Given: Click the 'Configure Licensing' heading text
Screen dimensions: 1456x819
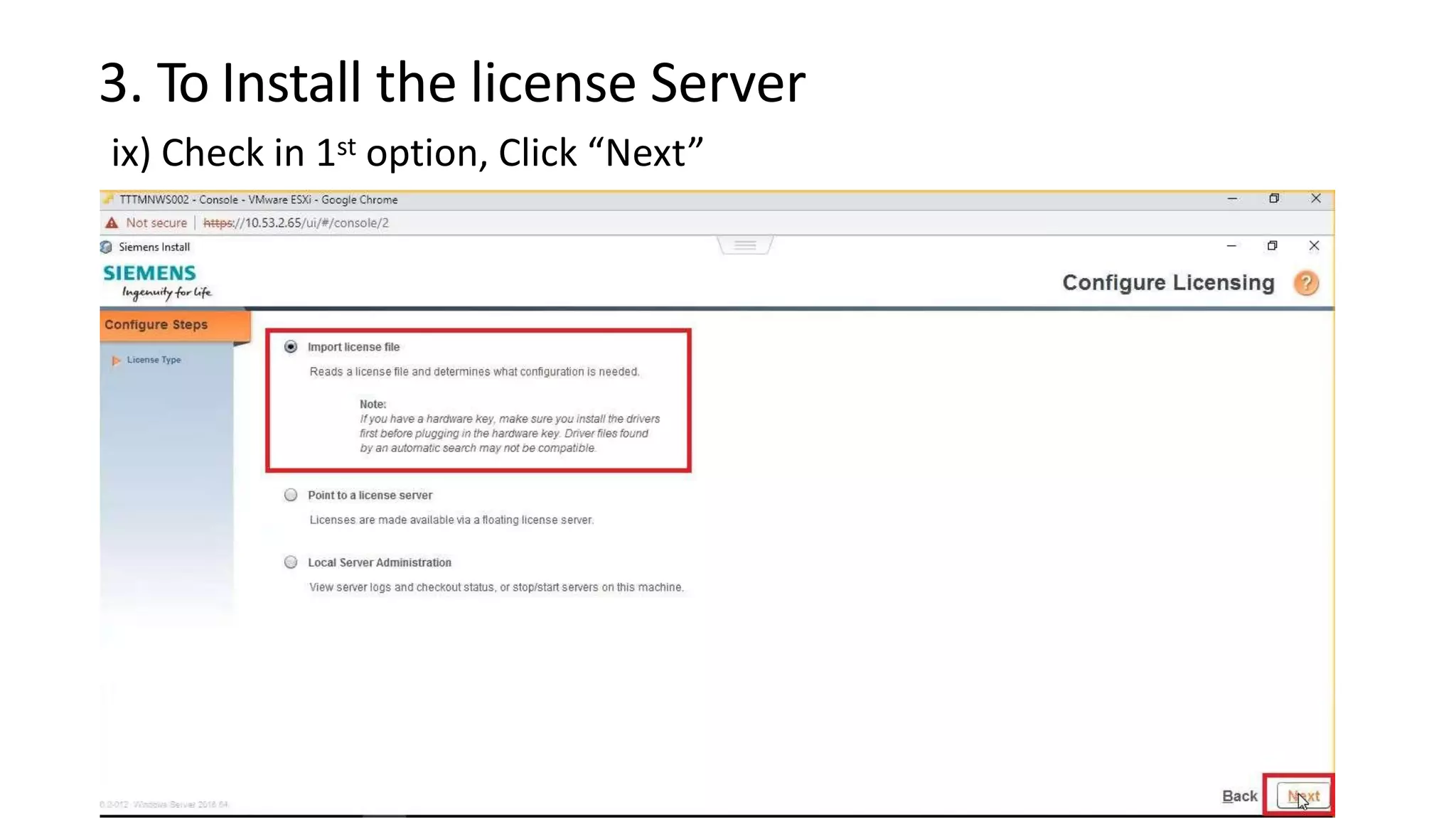Looking at the screenshot, I should pyautogui.click(x=1168, y=283).
